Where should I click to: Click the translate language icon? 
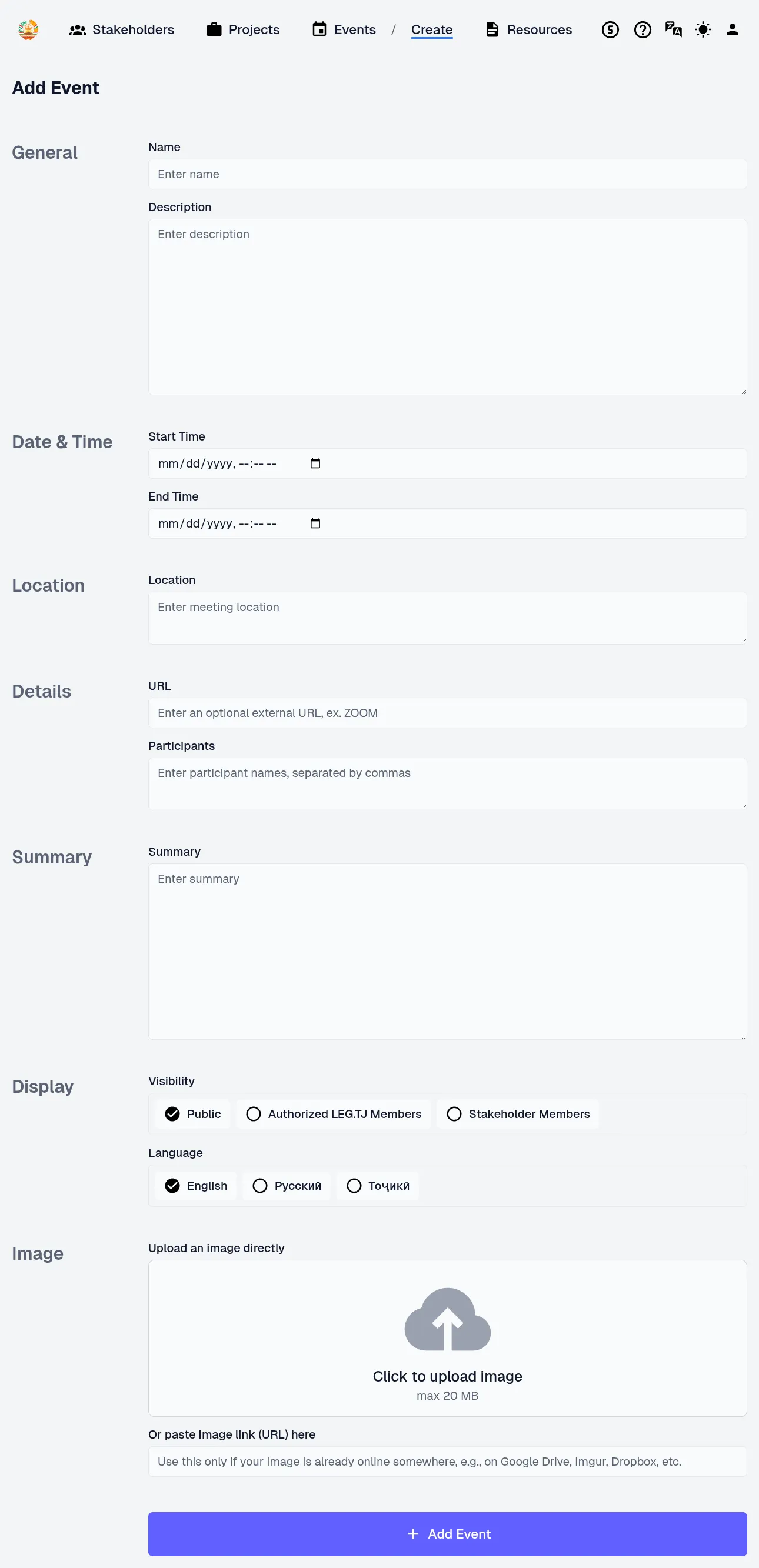tap(673, 29)
